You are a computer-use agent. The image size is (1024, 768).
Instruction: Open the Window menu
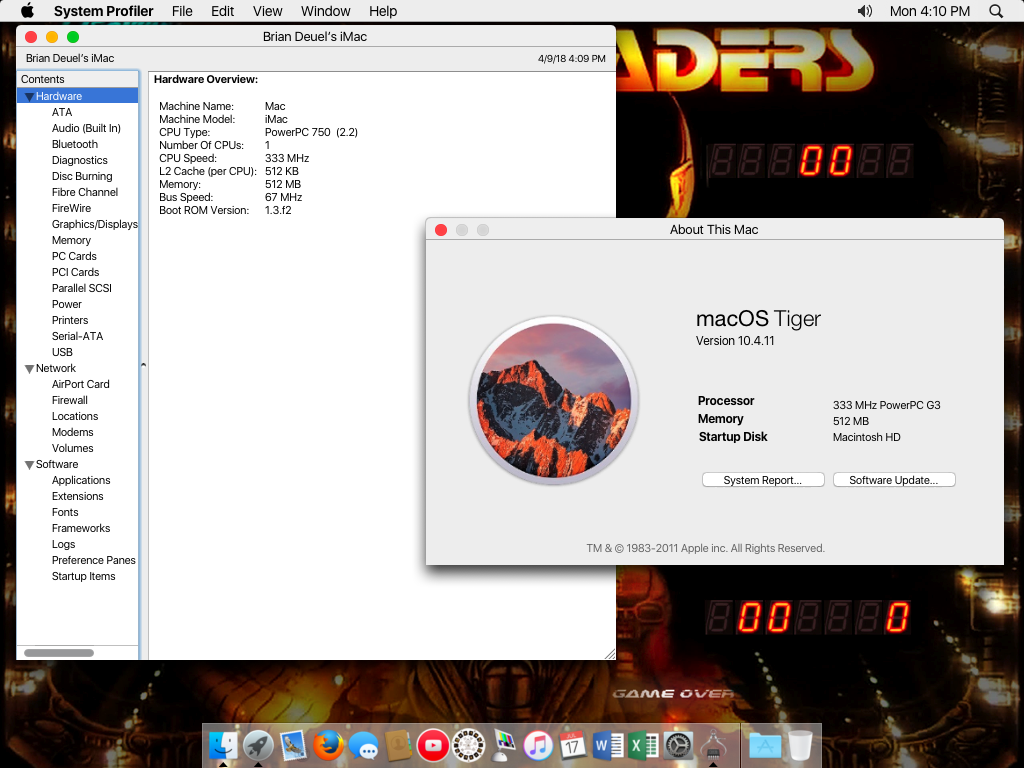325,11
